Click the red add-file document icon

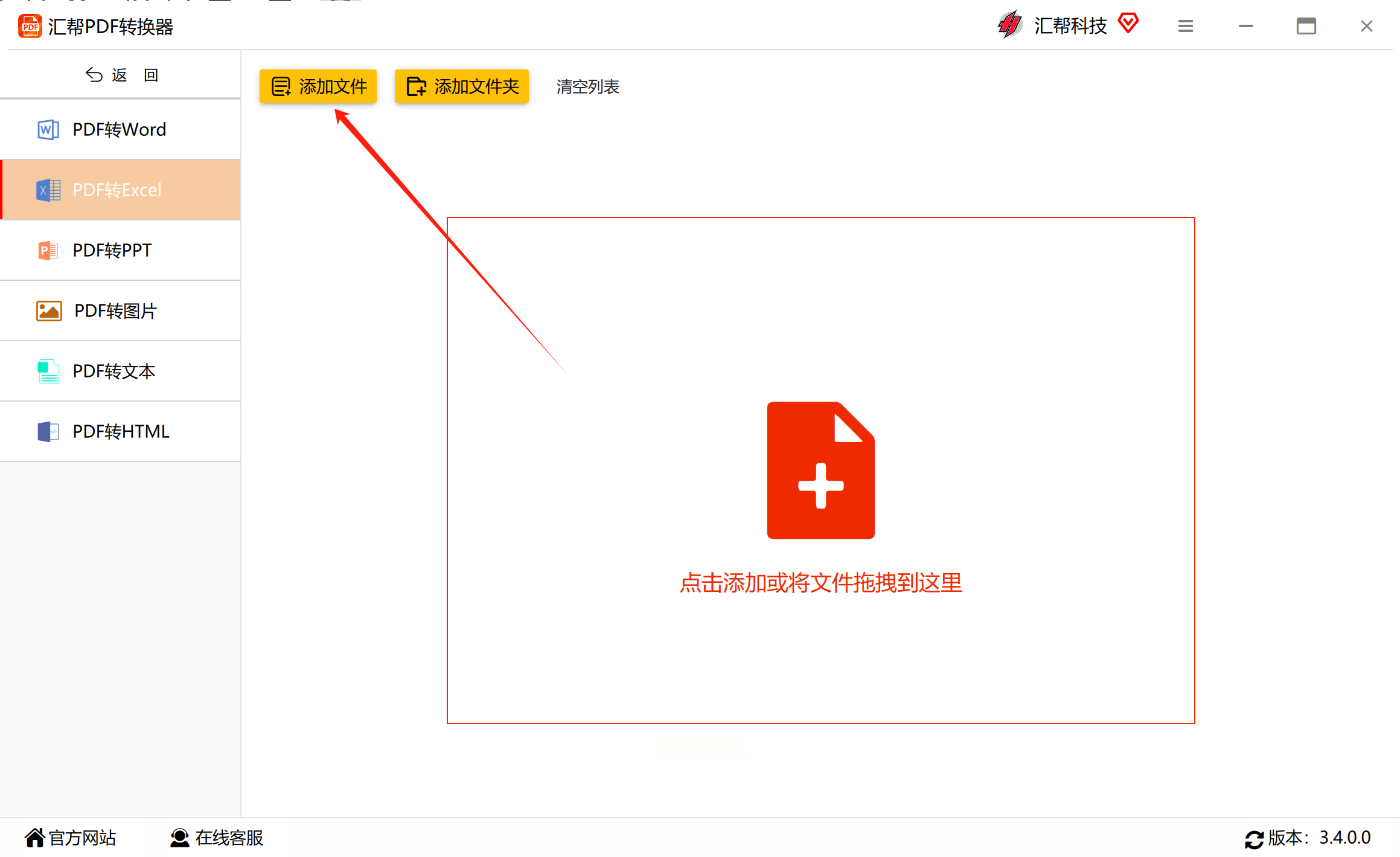[820, 470]
